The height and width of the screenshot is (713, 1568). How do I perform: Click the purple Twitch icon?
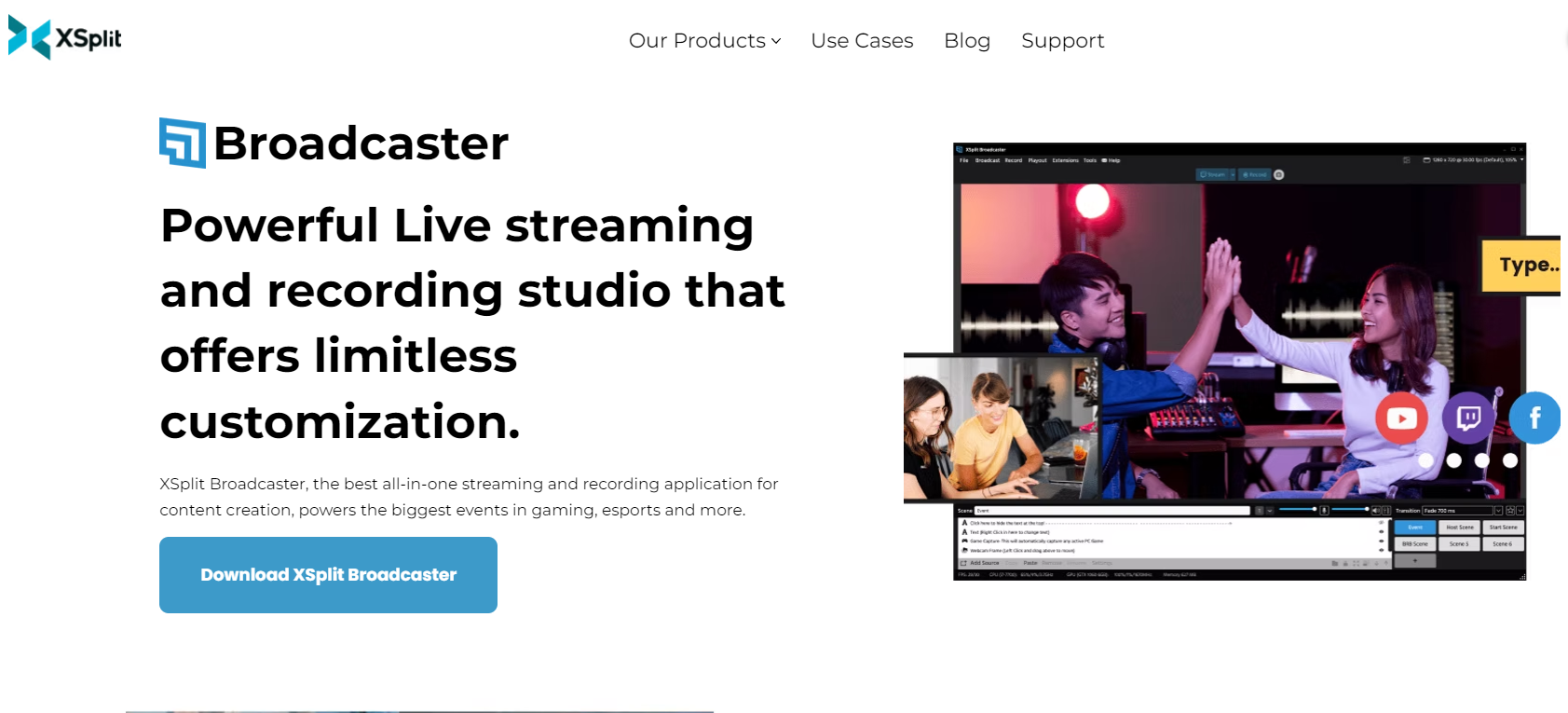[x=1468, y=418]
